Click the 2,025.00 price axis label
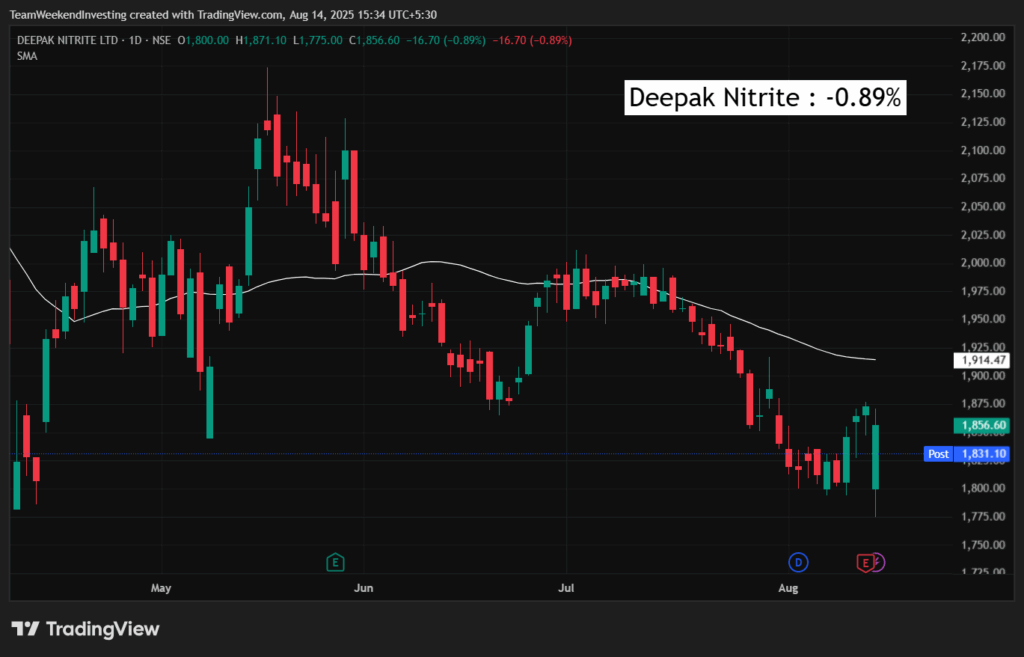 [983, 234]
